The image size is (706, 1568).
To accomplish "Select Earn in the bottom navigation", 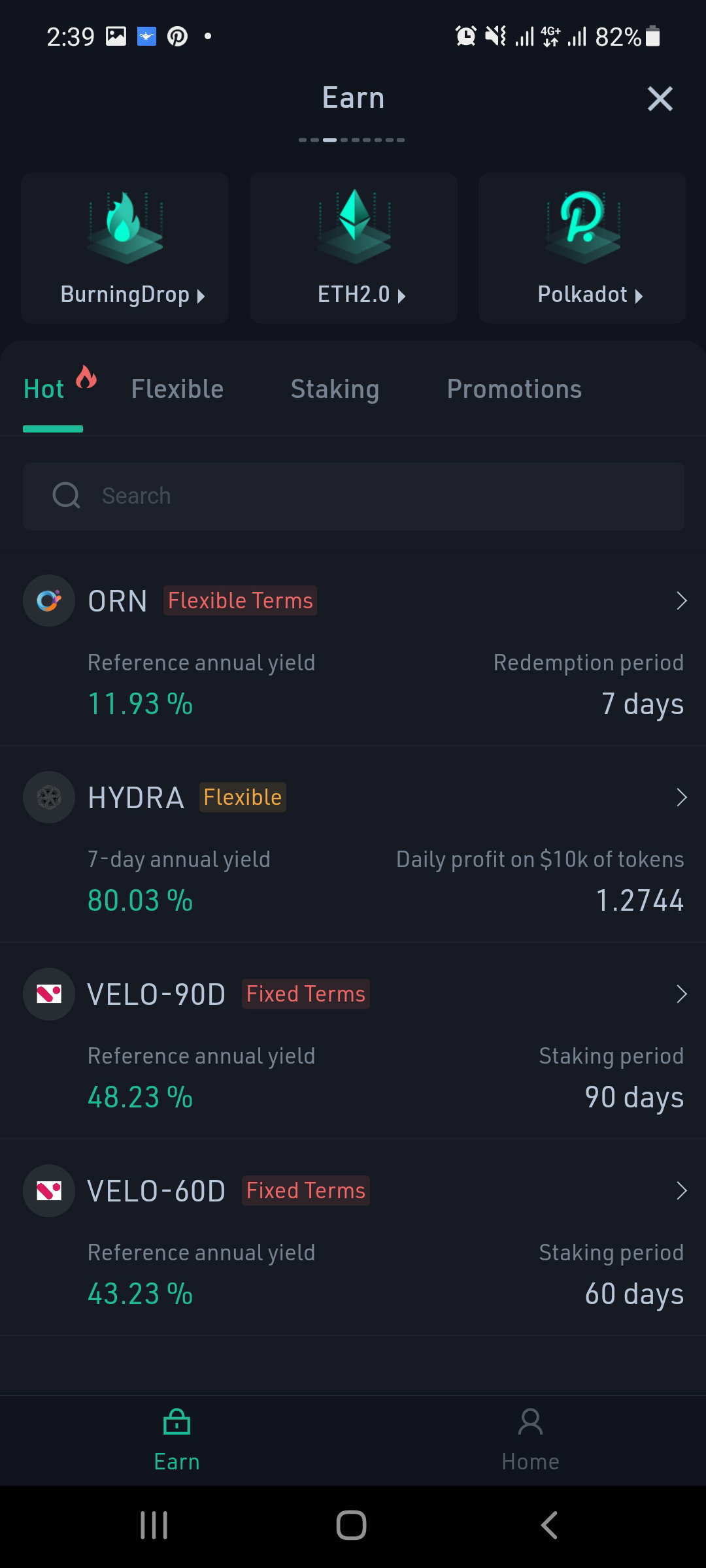I will (176, 1440).
